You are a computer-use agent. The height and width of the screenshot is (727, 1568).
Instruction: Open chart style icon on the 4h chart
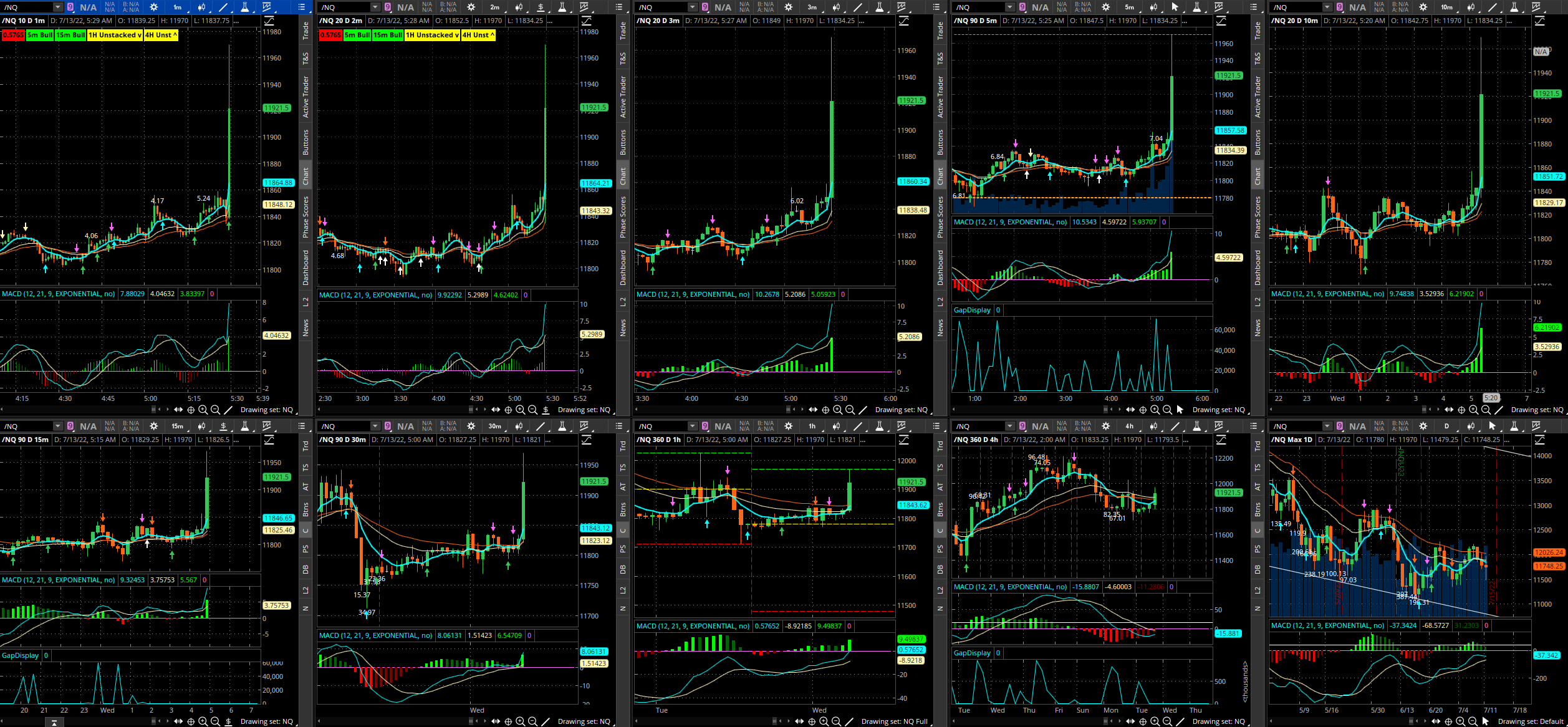(x=1153, y=426)
